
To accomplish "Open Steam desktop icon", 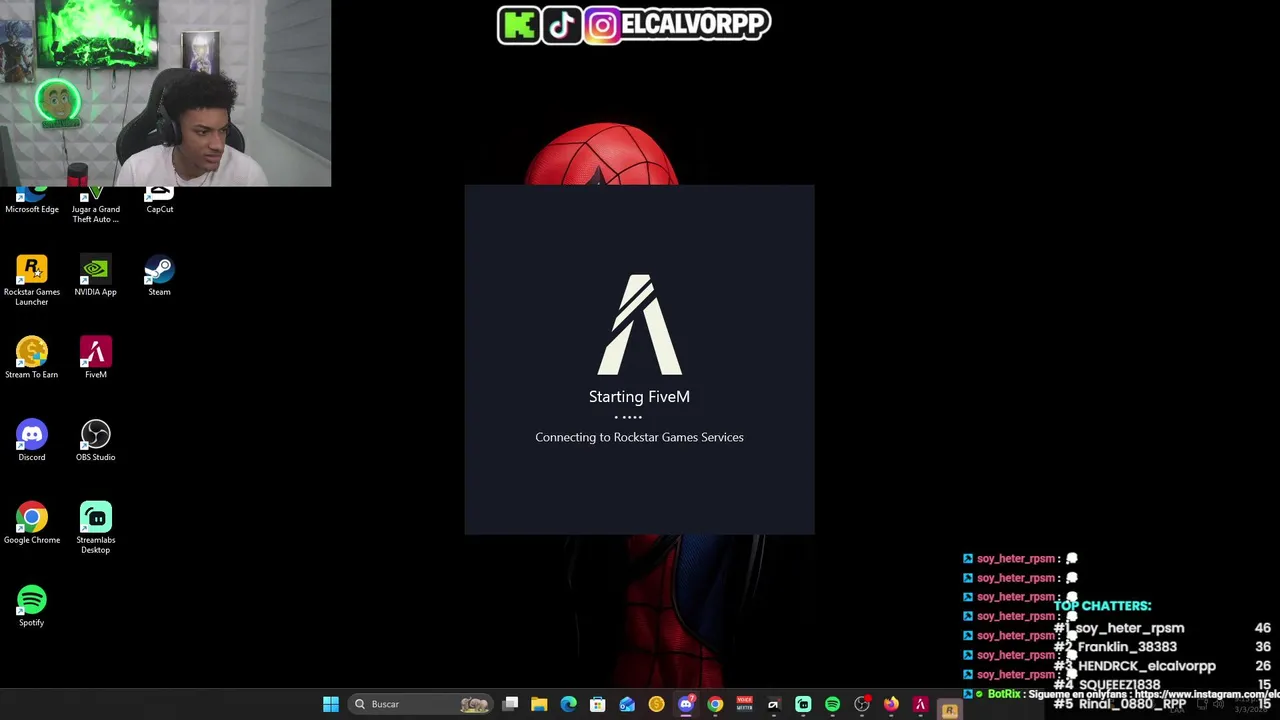I will coord(159,276).
